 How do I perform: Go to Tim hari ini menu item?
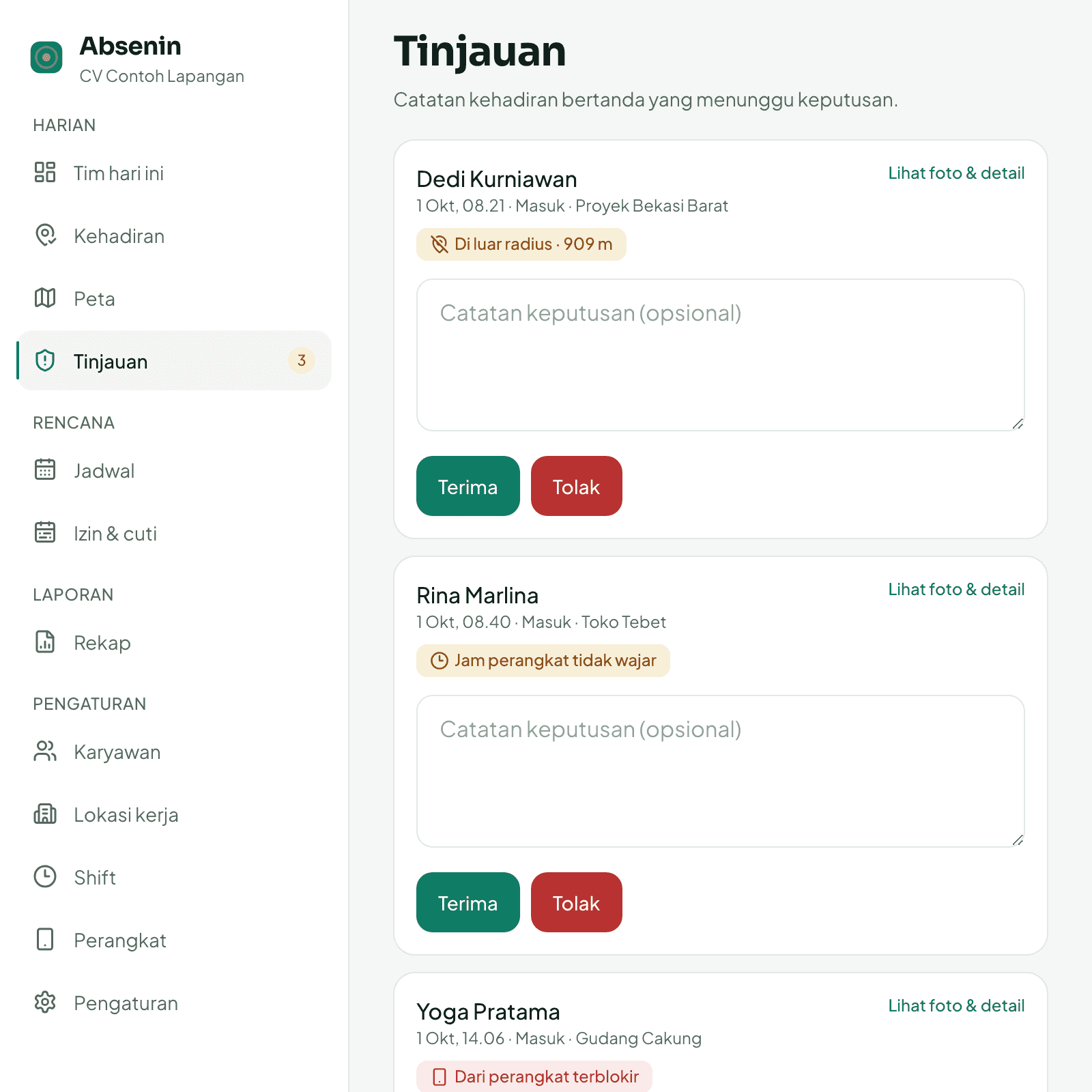coord(174,173)
